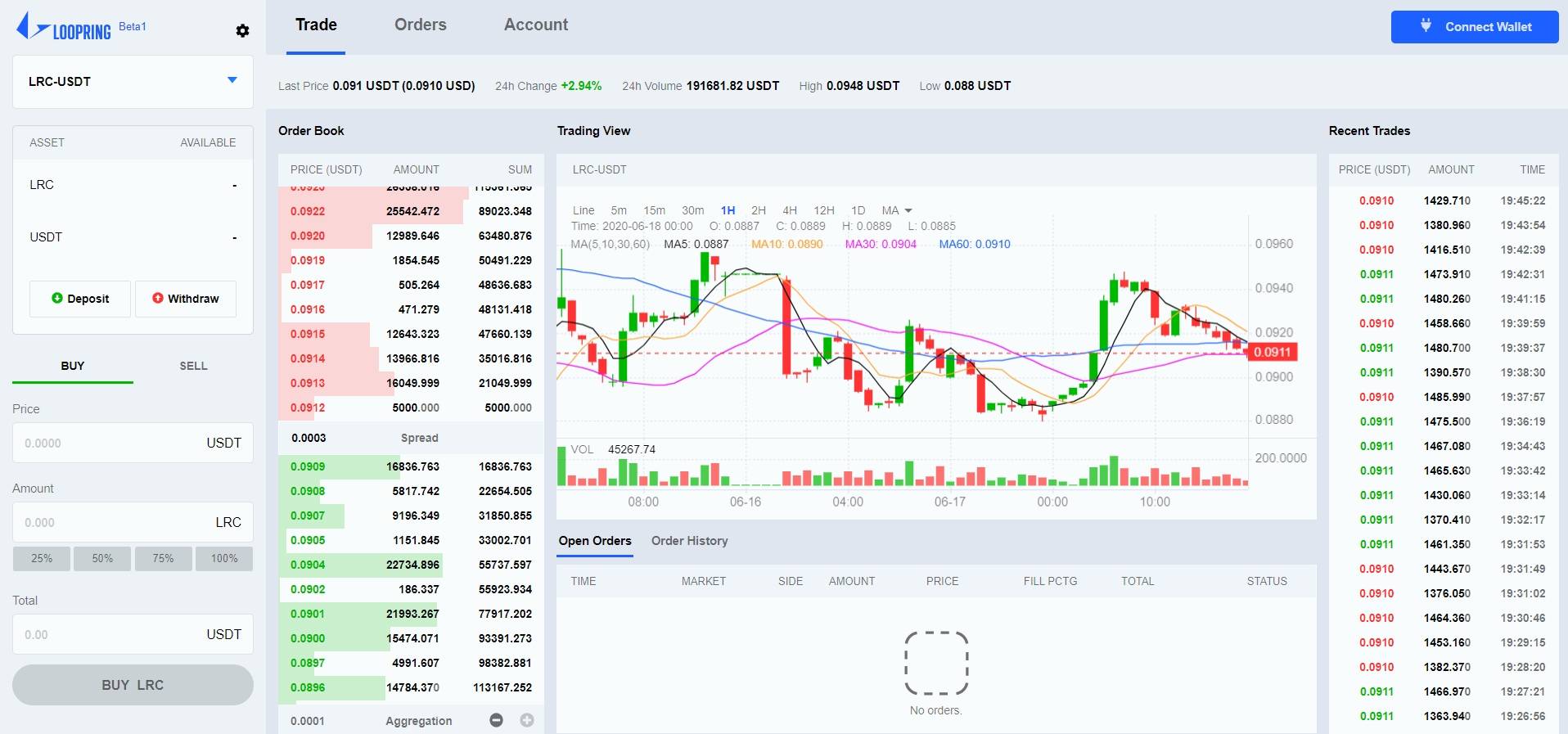Open the Account tab
The image size is (1568, 734).
pos(536,25)
